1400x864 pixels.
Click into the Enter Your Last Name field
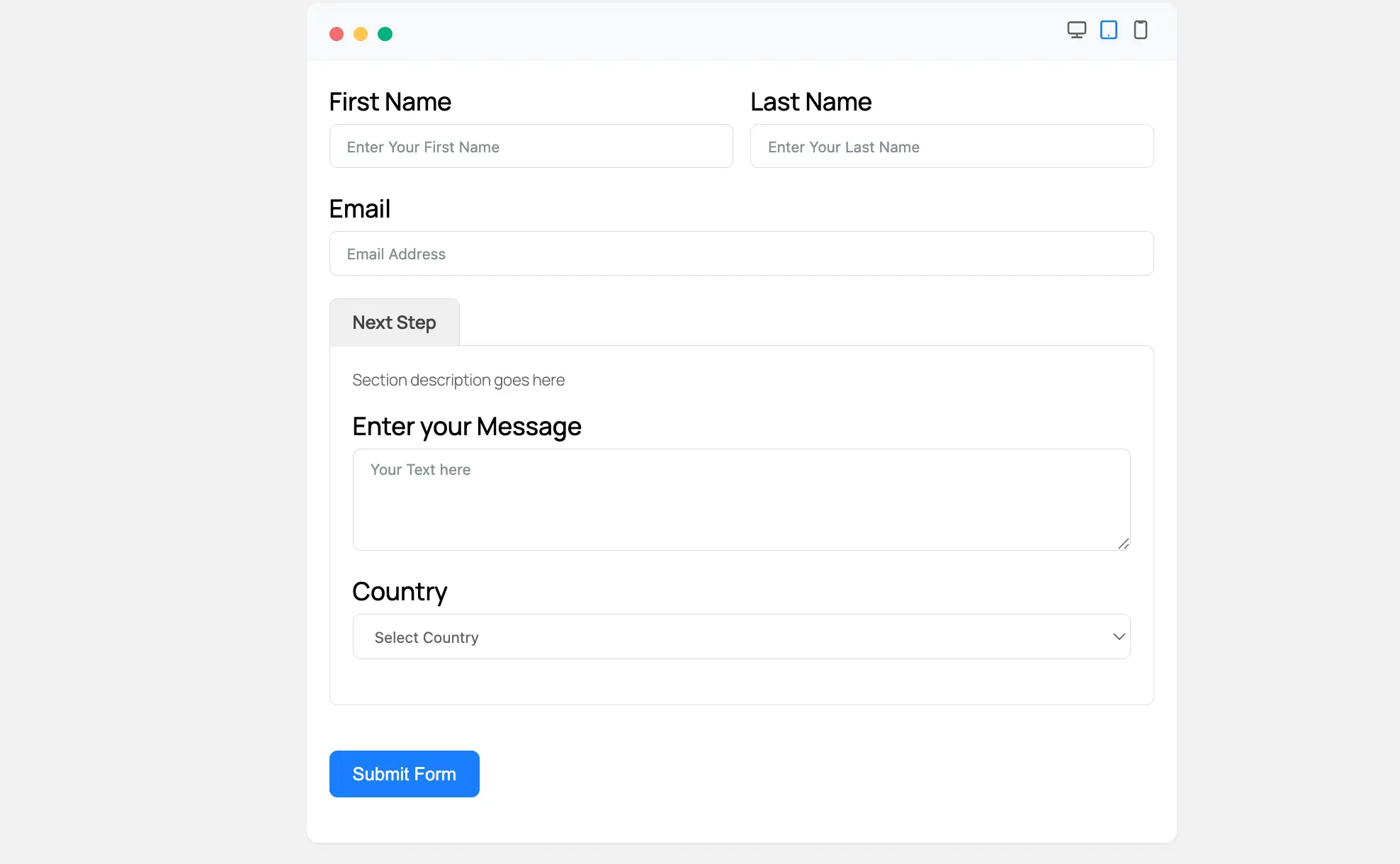(952, 147)
